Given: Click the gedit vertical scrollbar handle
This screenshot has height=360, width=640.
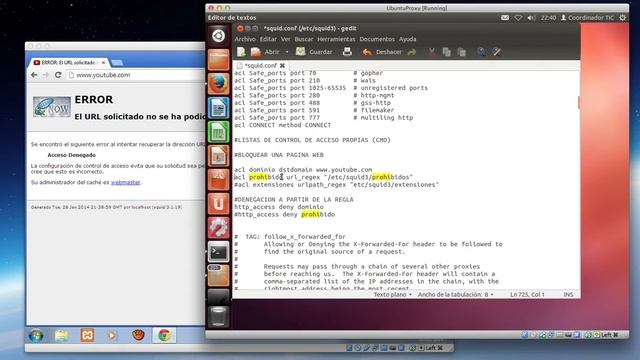Looking at the screenshot, I should point(578,102).
